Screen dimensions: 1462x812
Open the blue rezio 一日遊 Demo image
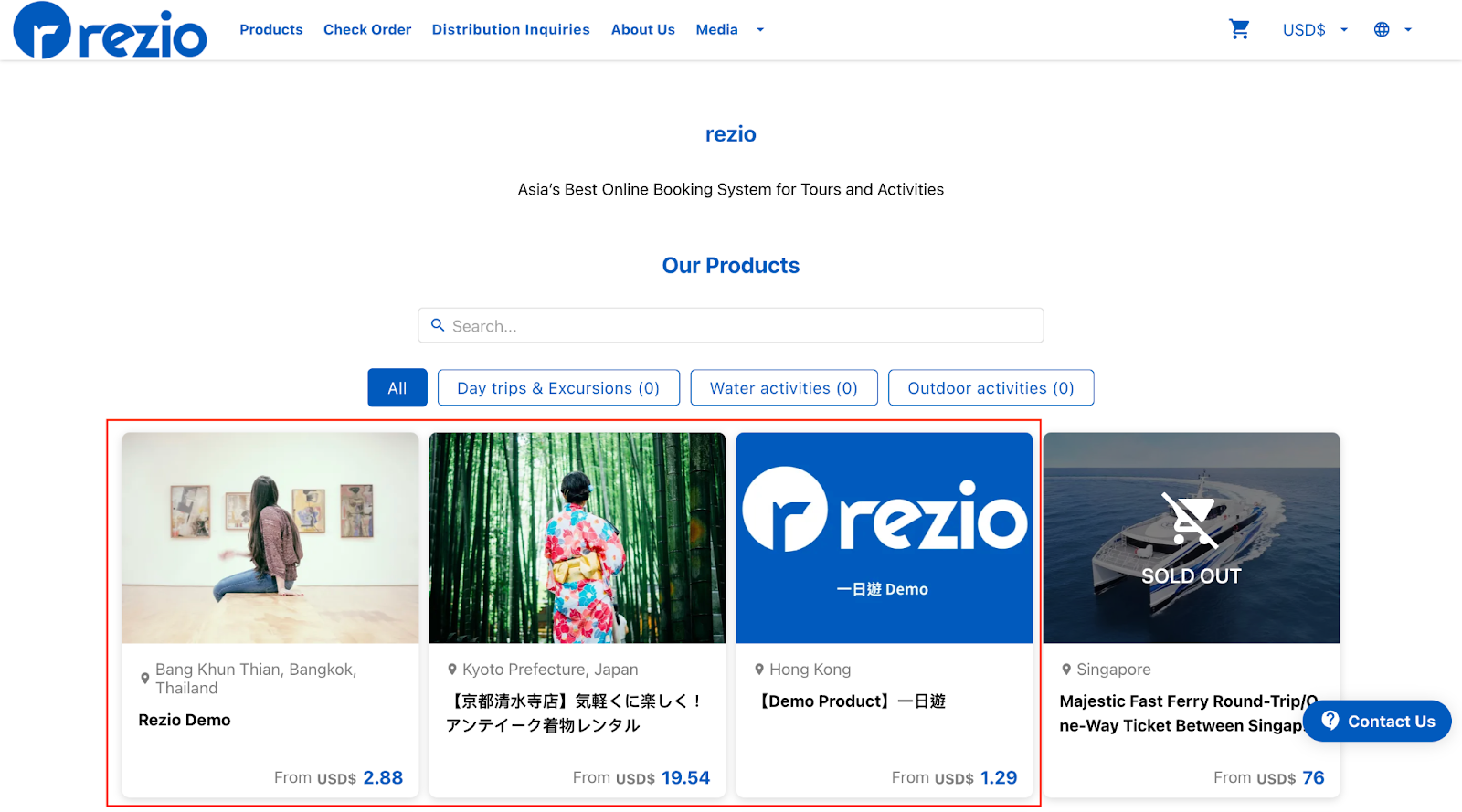pyautogui.click(x=885, y=538)
